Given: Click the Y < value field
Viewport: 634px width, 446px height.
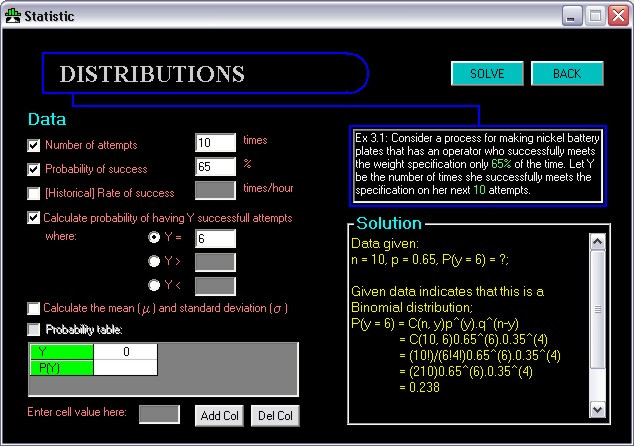Looking at the screenshot, I should [x=216, y=286].
